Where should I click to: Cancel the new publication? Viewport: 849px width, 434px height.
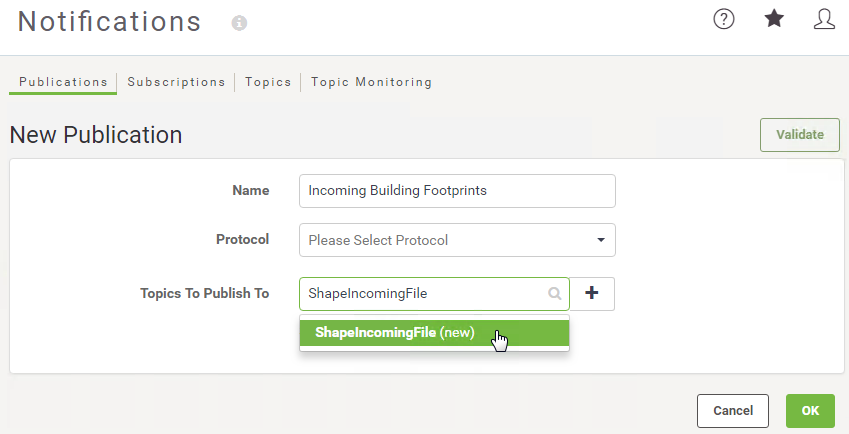733,411
